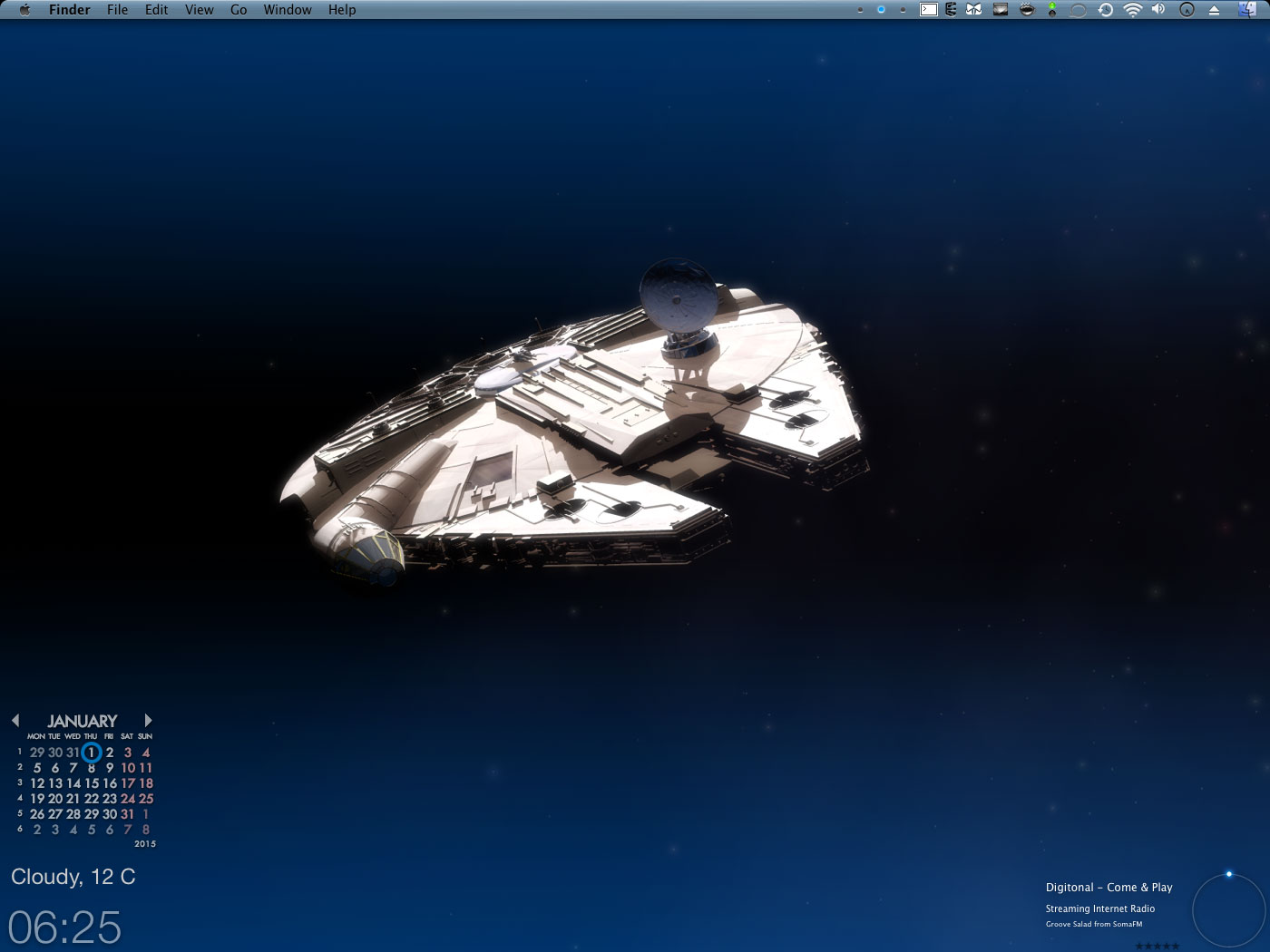The height and width of the screenshot is (952, 1270).
Task: Go to next month in calendar widget
Action: [x=148, y=720]
